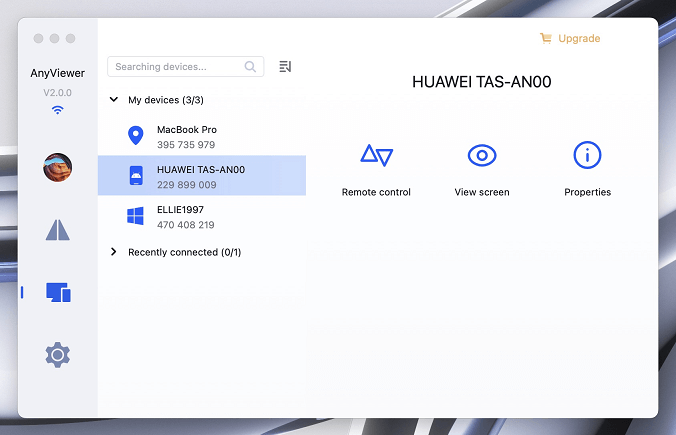Click the HUAWEI Android phone icon

[136, 175]
